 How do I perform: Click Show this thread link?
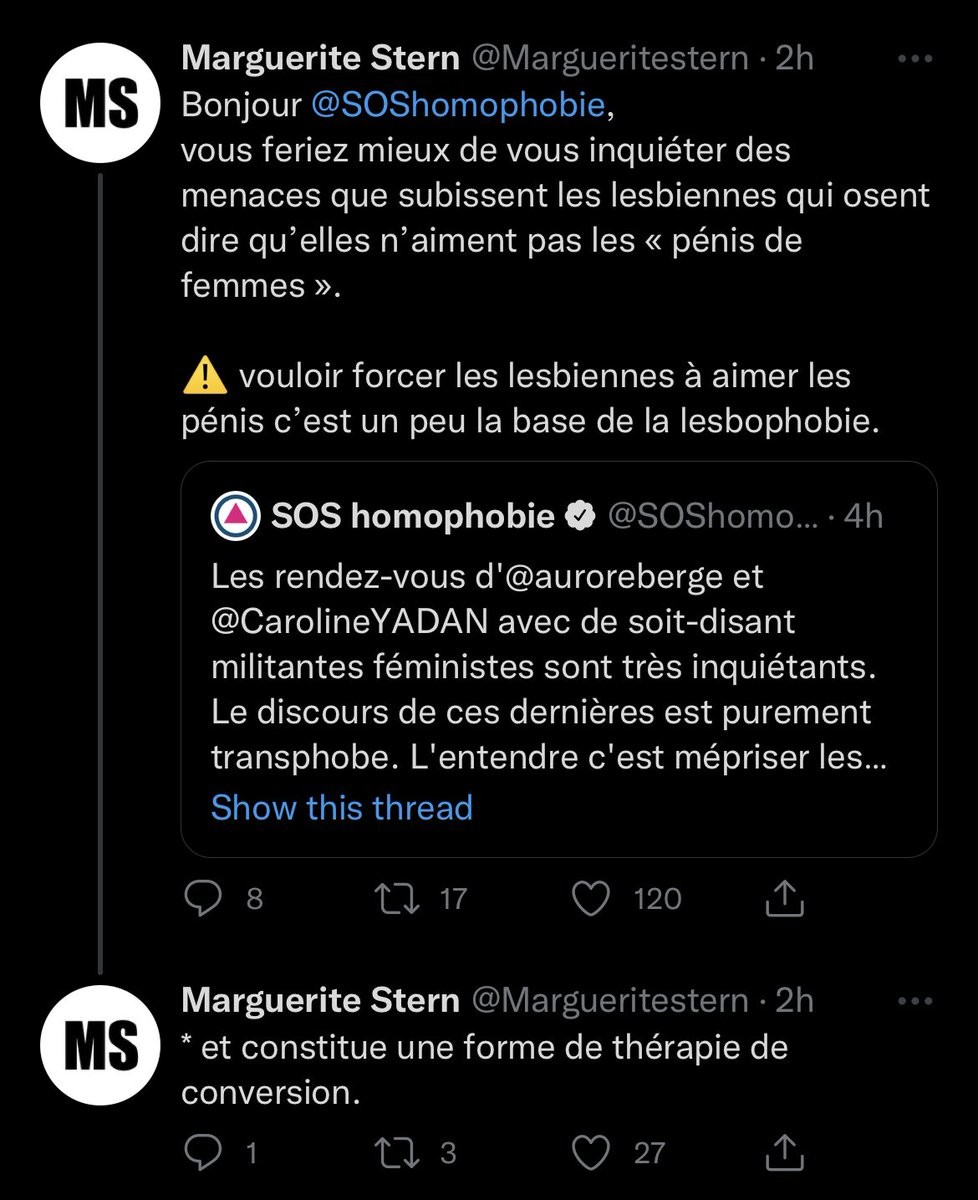(342, 807)
